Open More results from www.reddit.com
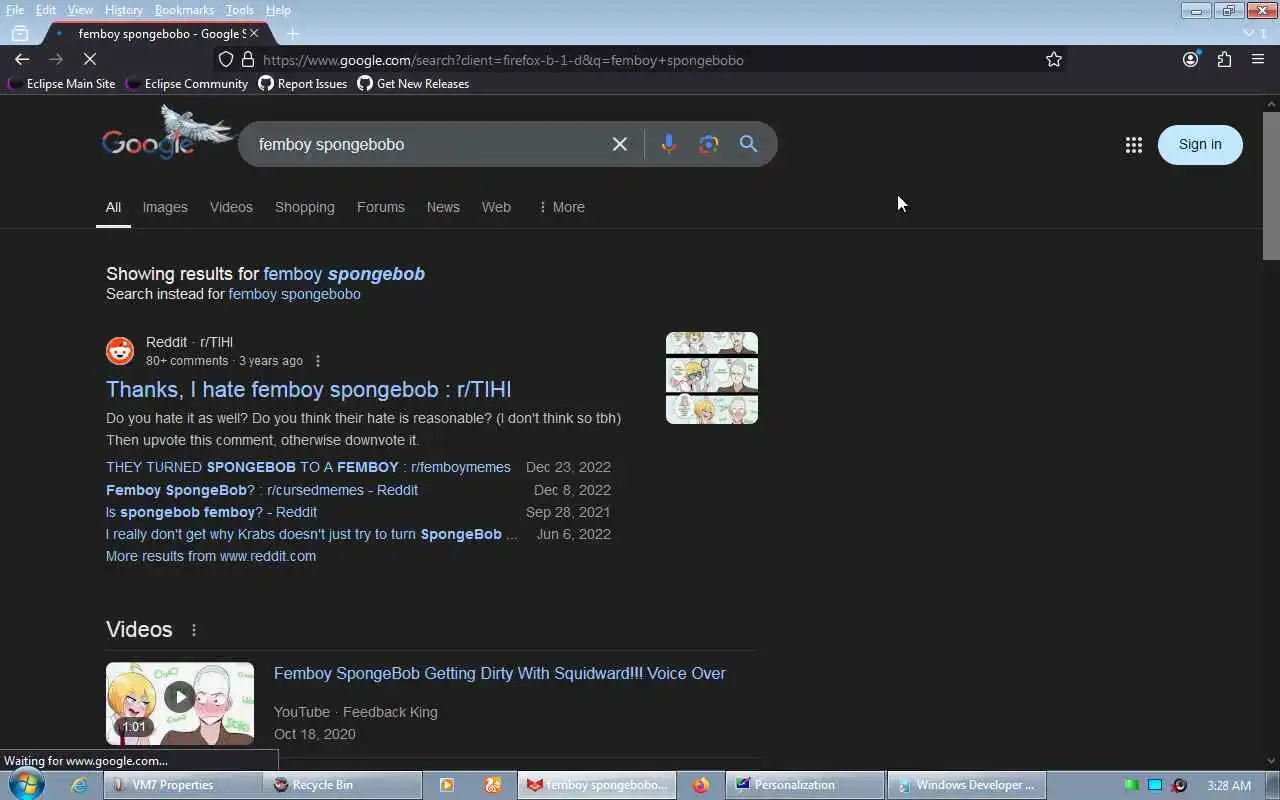This screenshot has height=800, width=1280. pos(211,556)
